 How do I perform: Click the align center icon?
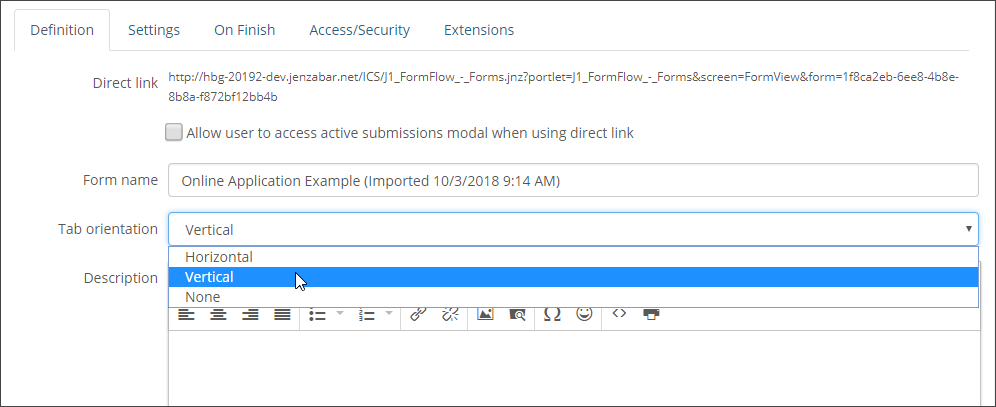[x=218, y=315]
